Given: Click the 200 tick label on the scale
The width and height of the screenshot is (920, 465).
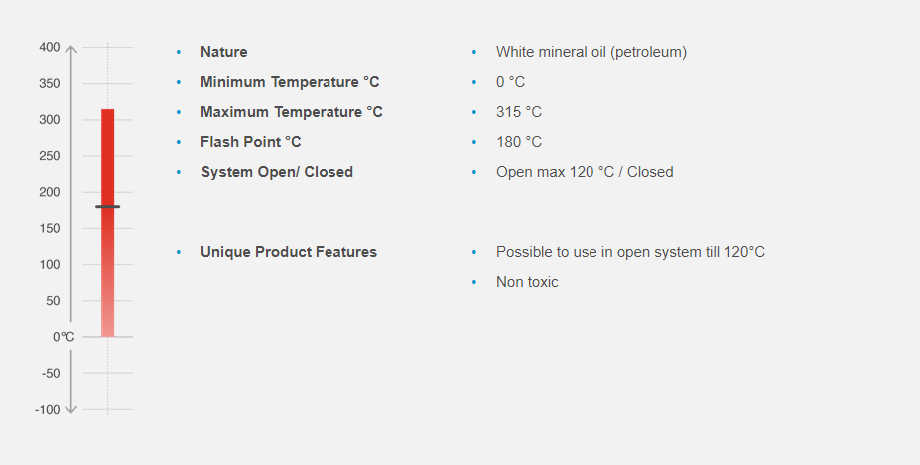Looking at the screenshot, I should [x=49, y=192].
